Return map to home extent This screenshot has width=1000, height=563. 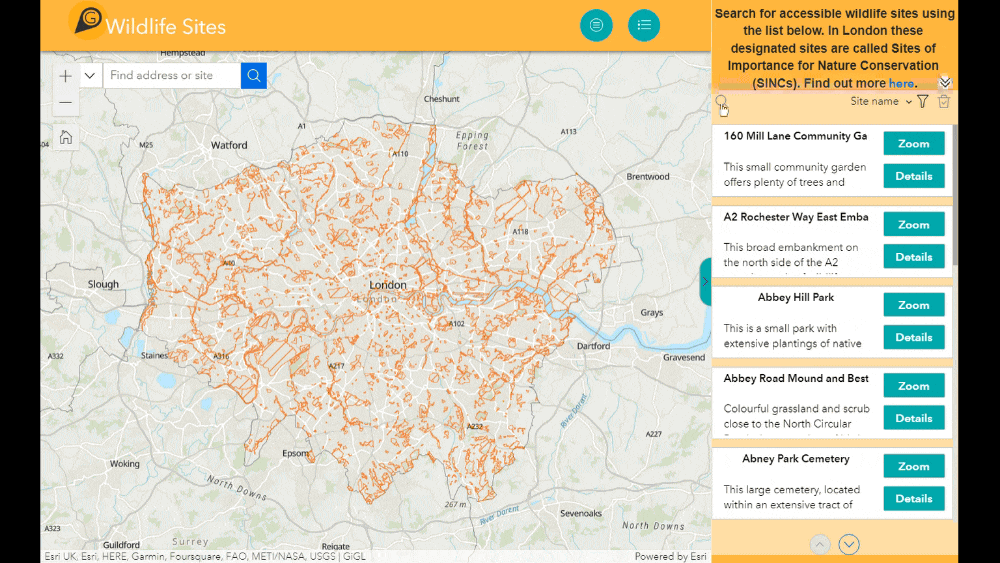pos(66,137)
